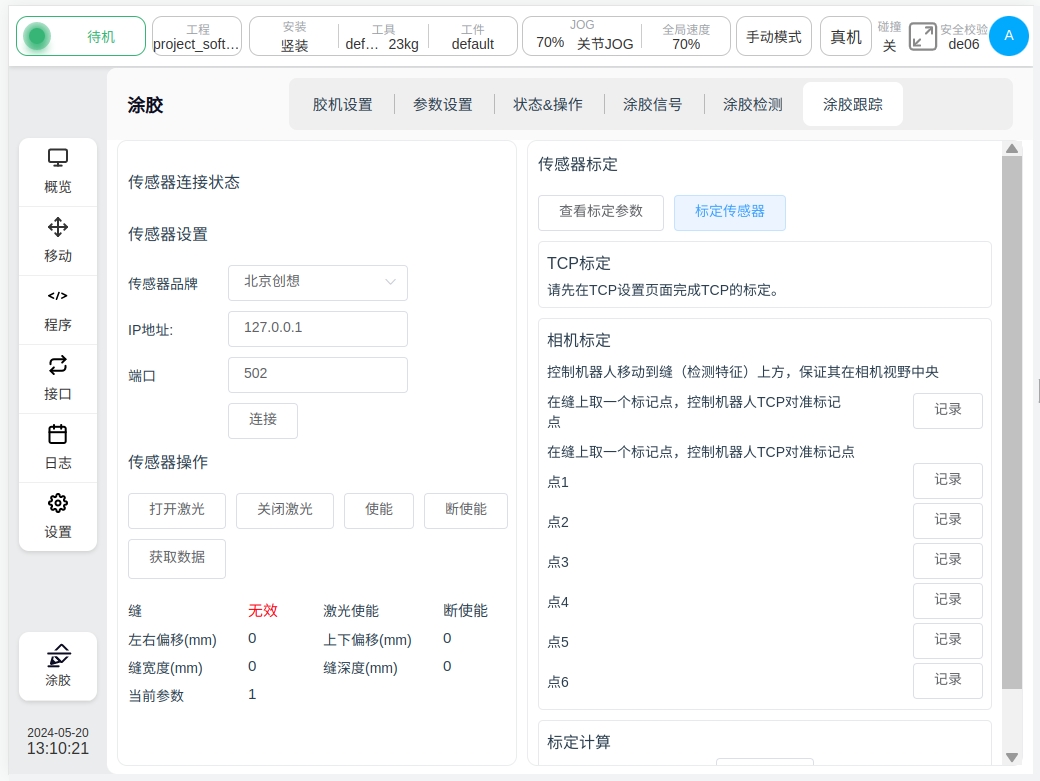Switch to the 涂胶检测 tab

[752, 104]
